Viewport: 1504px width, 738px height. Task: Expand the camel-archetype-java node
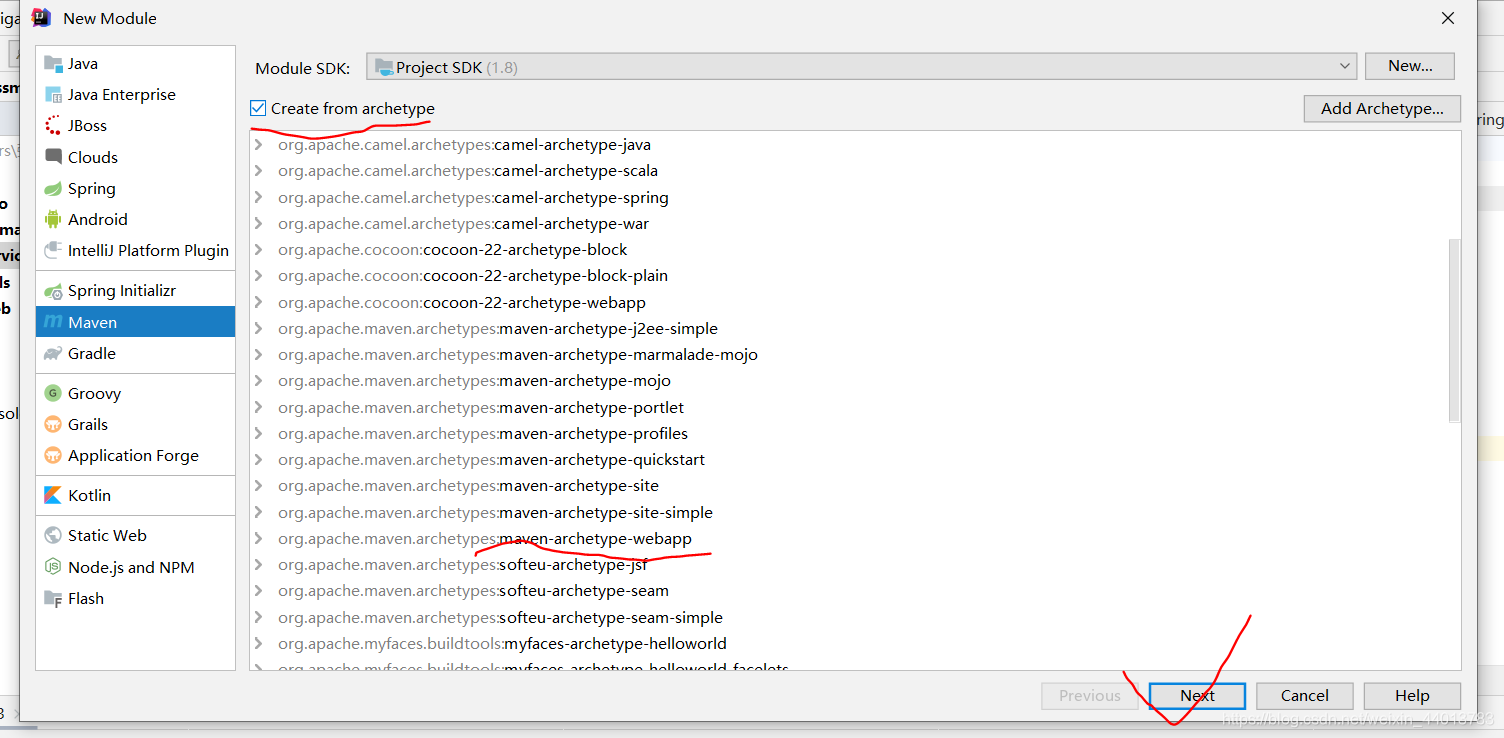[259, 145]
